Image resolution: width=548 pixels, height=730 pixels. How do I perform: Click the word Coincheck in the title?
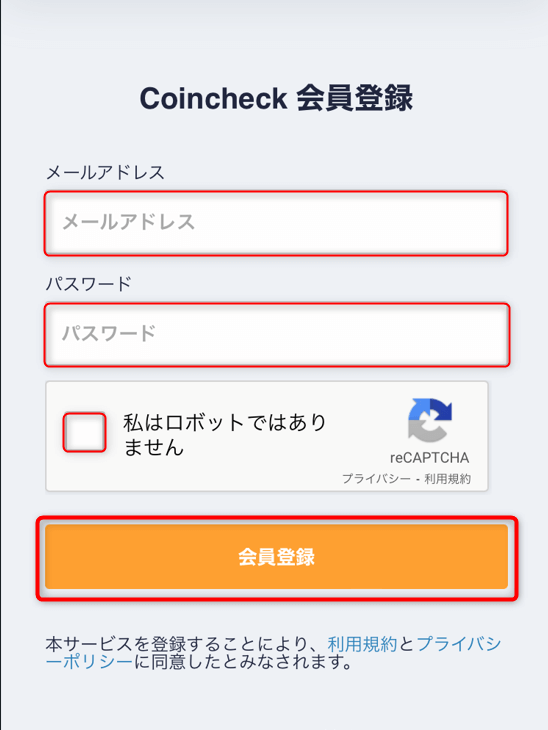213,98
